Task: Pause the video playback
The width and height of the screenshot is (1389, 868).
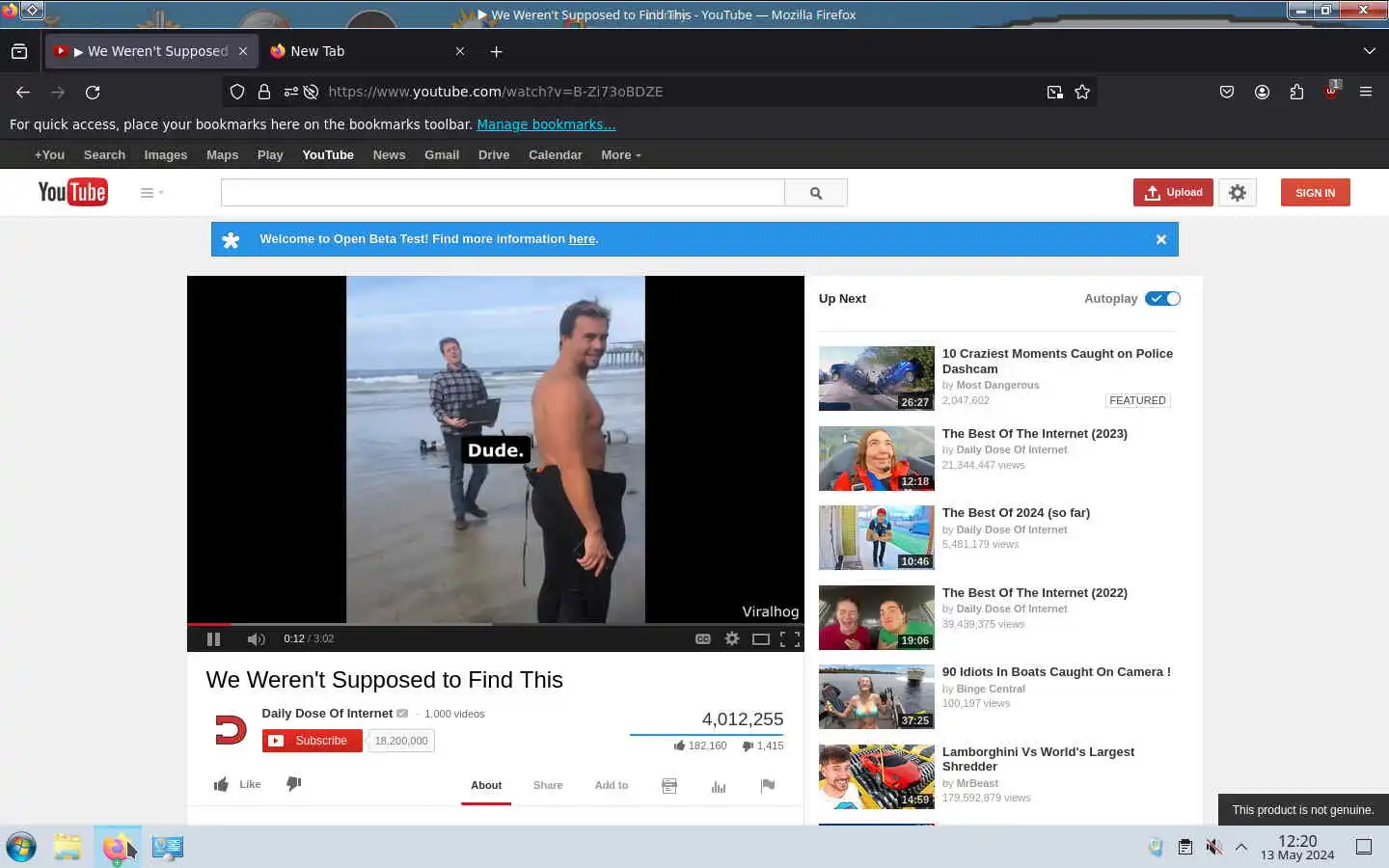Action: pyautogui.click(x=213, y=638)
